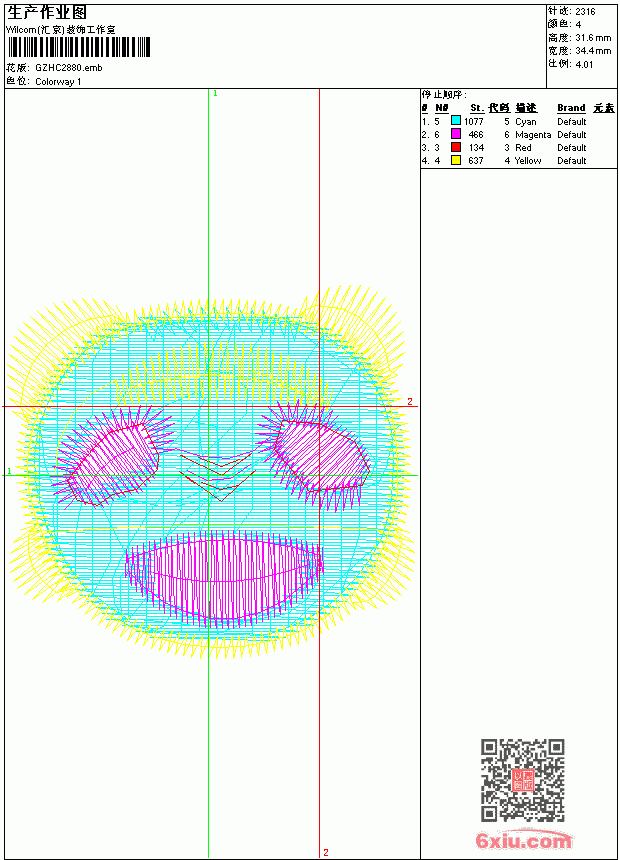
Task: Click the magenta mouth shape in design
Action: 224,578
